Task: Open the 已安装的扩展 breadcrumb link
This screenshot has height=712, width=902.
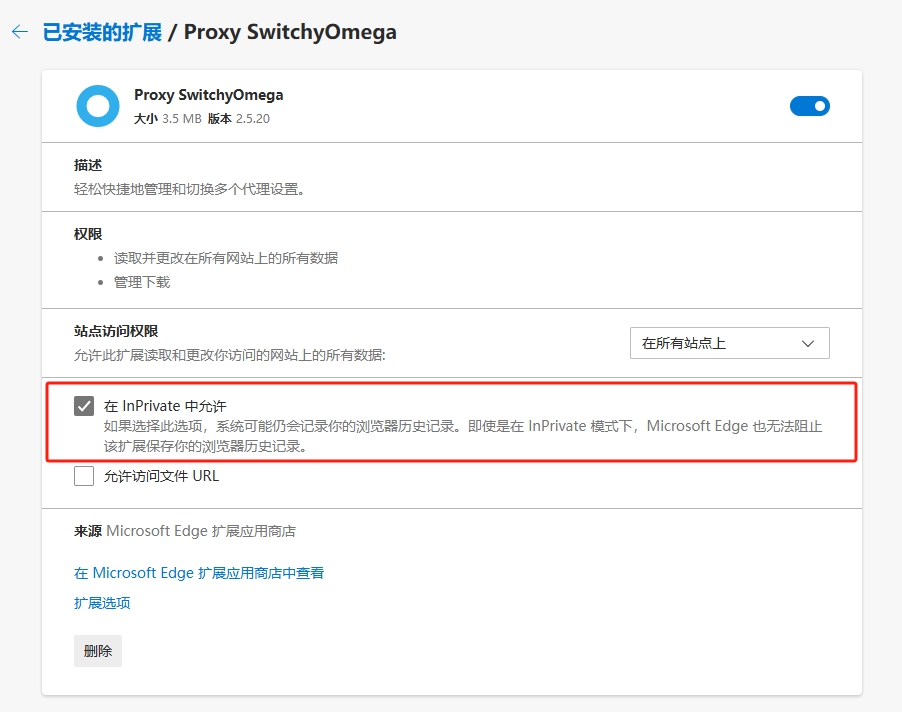Action: click(x=102, y=32)
